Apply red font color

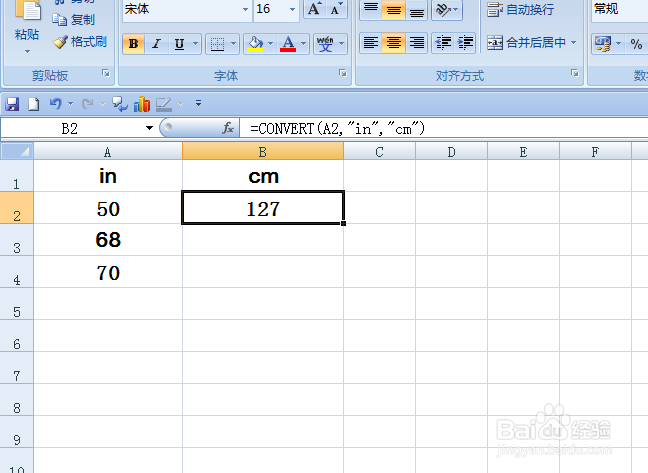point(288,44)
